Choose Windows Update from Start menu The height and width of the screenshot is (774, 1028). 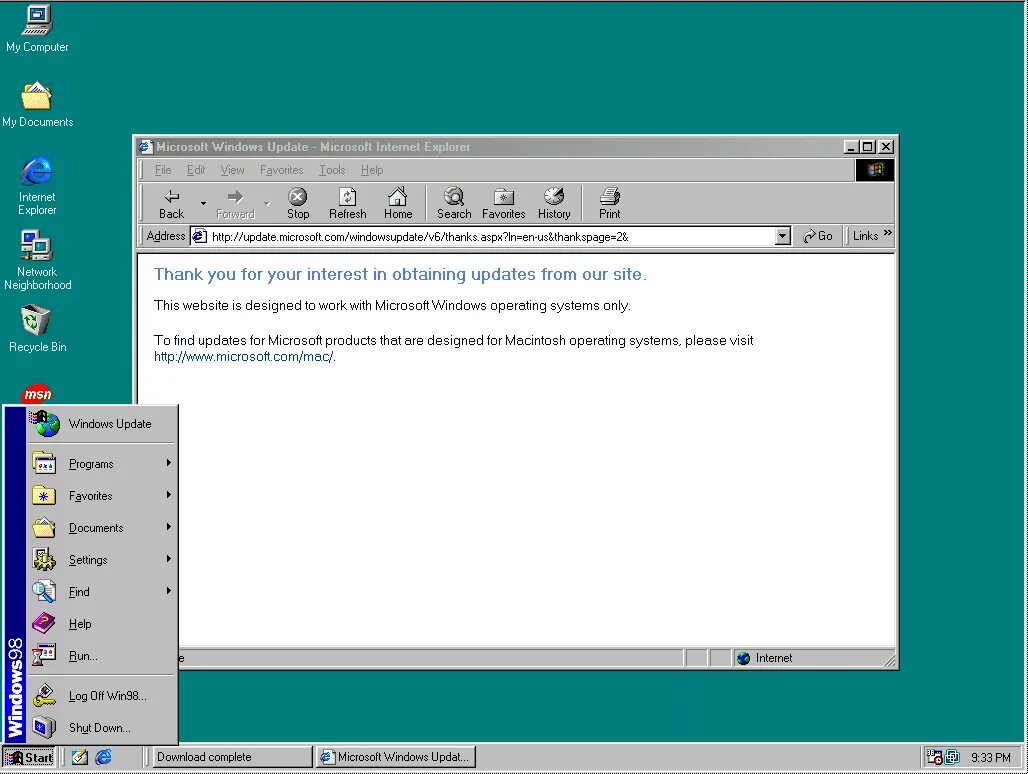click(x=102, y=423)
